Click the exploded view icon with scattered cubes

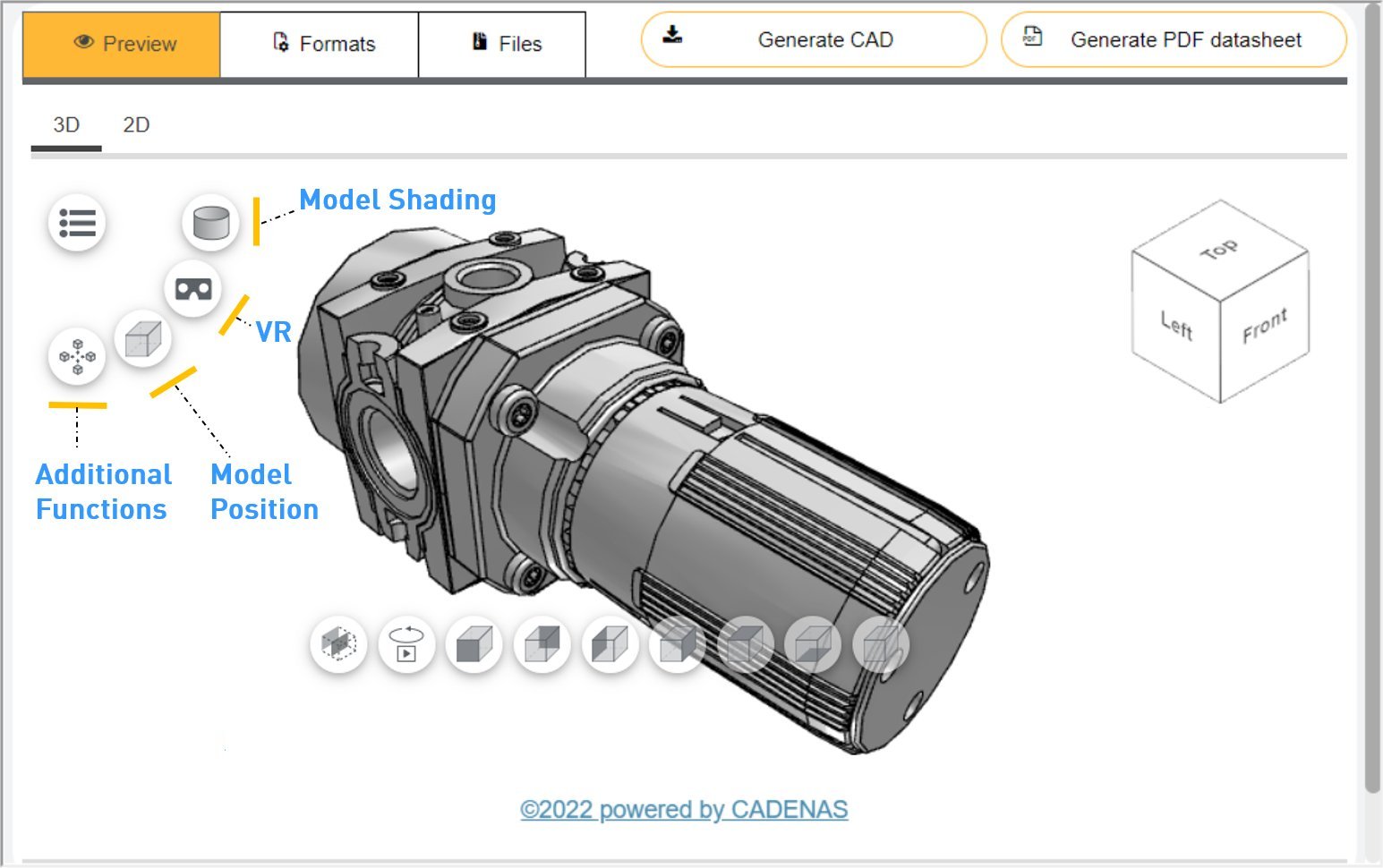pos(76,356)
